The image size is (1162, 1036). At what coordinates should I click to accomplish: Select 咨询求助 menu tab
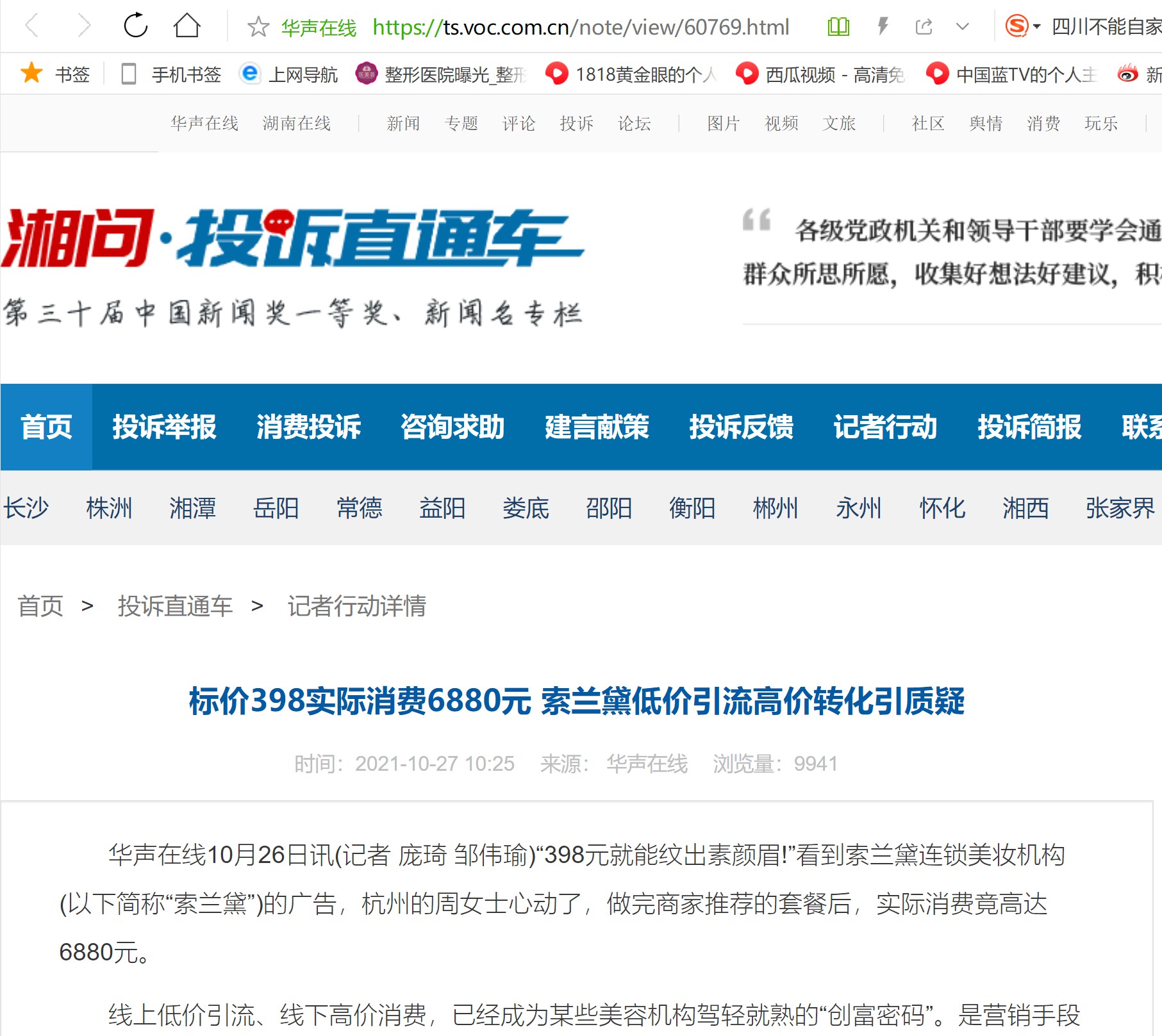pyautogui.click(x=453, y=427)
